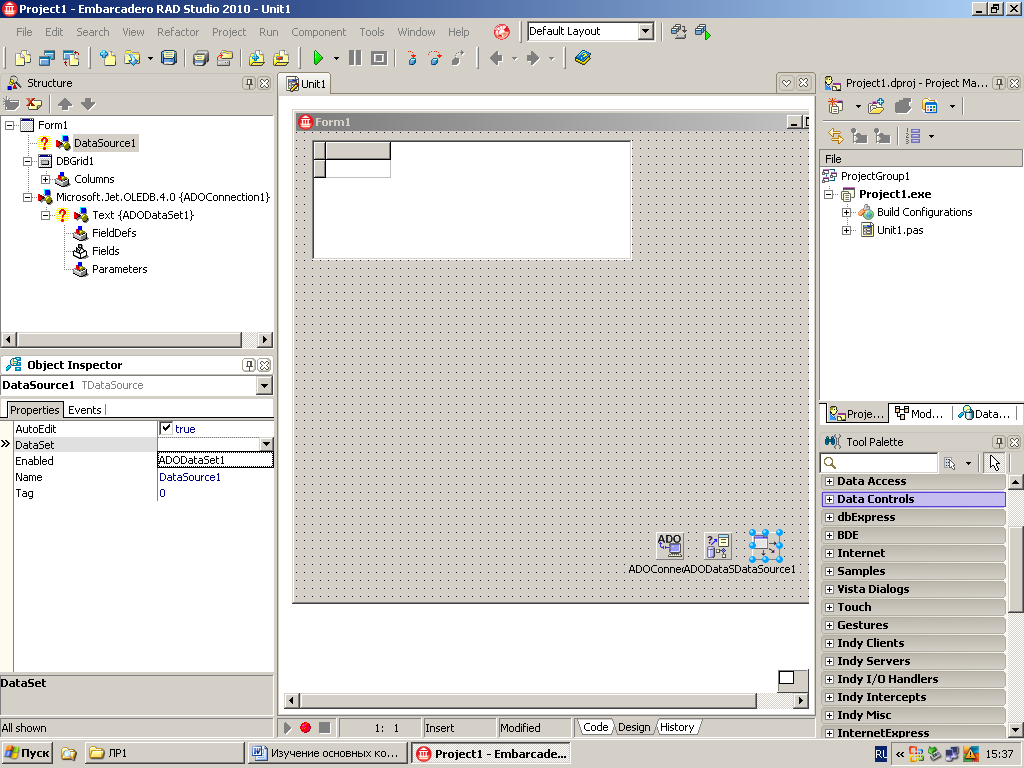Expand the Data Controls palette category
The height and width of the screenshot is (768, 1024).
pos(829,499)
